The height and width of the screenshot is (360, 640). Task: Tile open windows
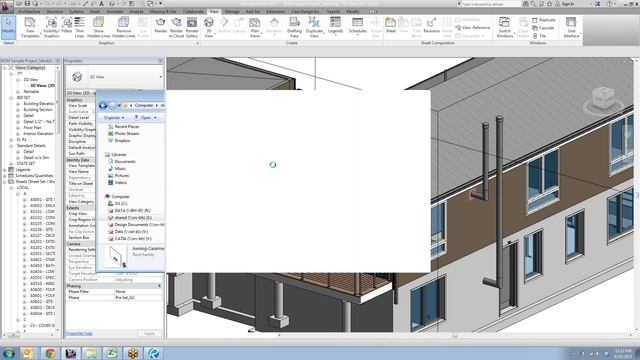(x=539, y=36)
